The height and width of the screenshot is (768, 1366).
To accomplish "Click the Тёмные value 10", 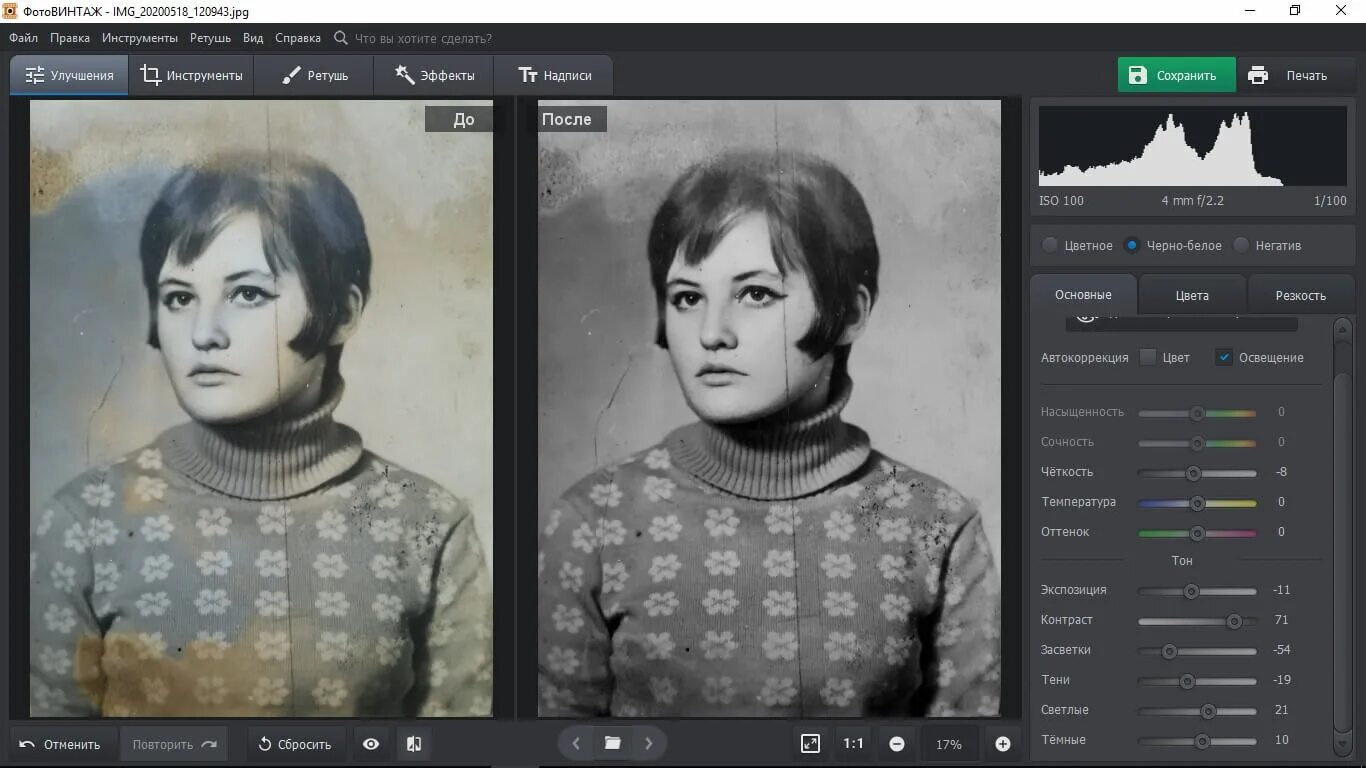I will pyautogui.click(x=1281, y=740).
